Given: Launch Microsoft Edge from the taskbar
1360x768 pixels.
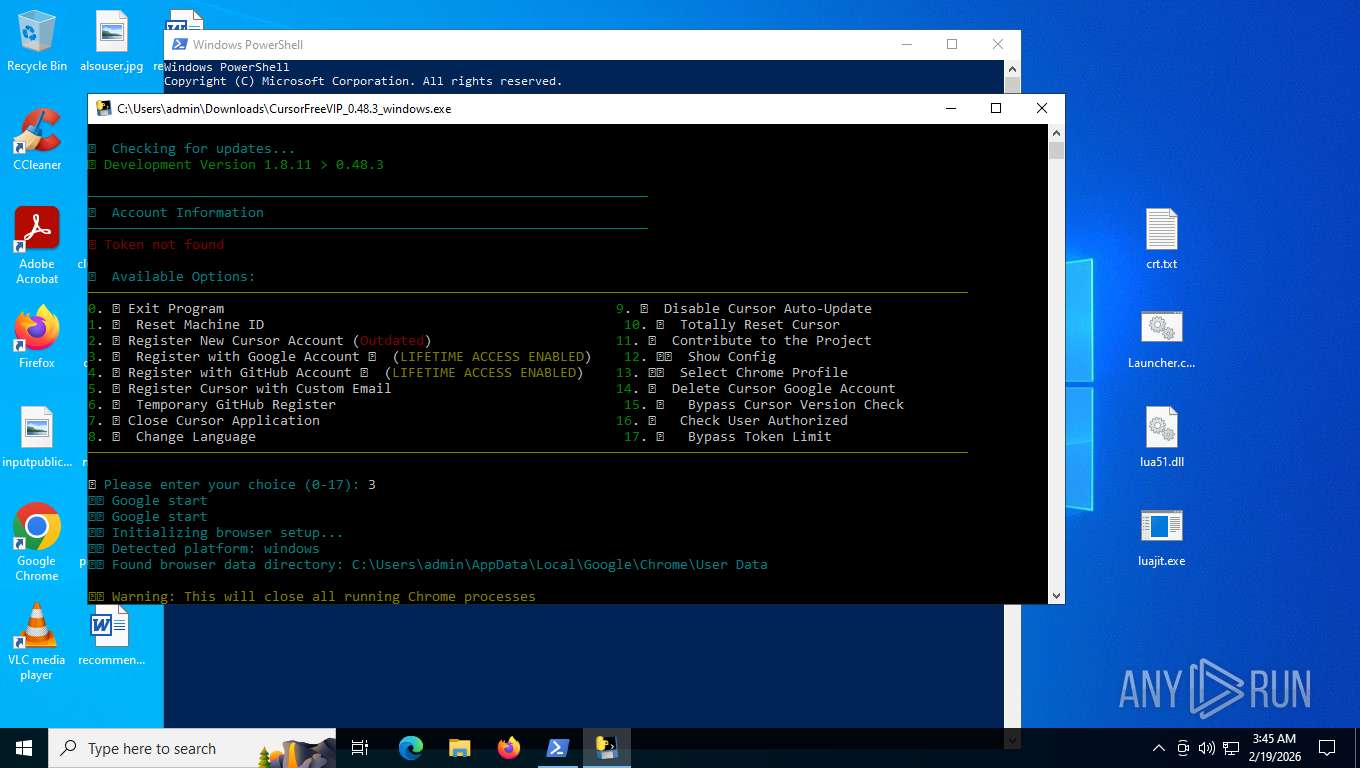Looking at the screenshot, I should [411, 748].
